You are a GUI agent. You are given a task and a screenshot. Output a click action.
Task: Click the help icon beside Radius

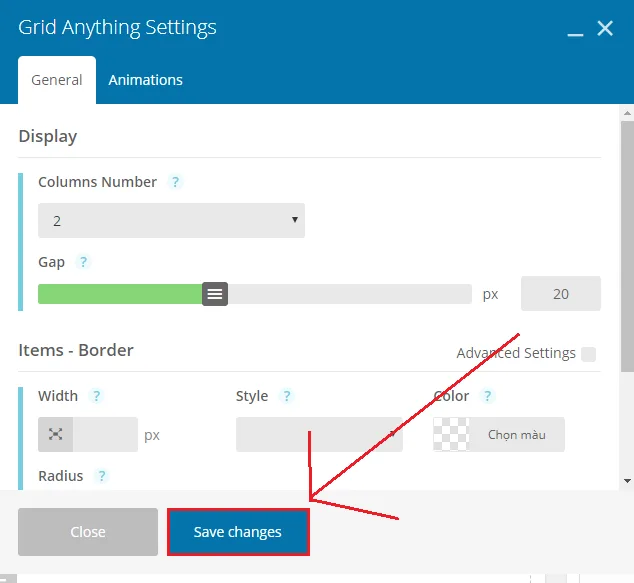(x=102, y=476)
